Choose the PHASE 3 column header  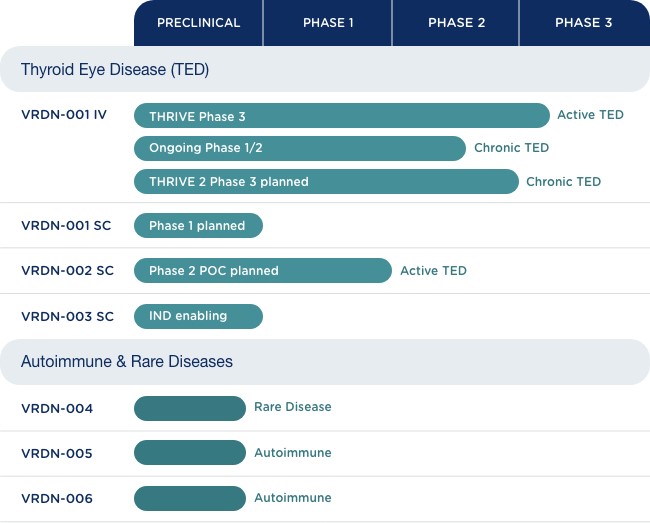(584, 23)
